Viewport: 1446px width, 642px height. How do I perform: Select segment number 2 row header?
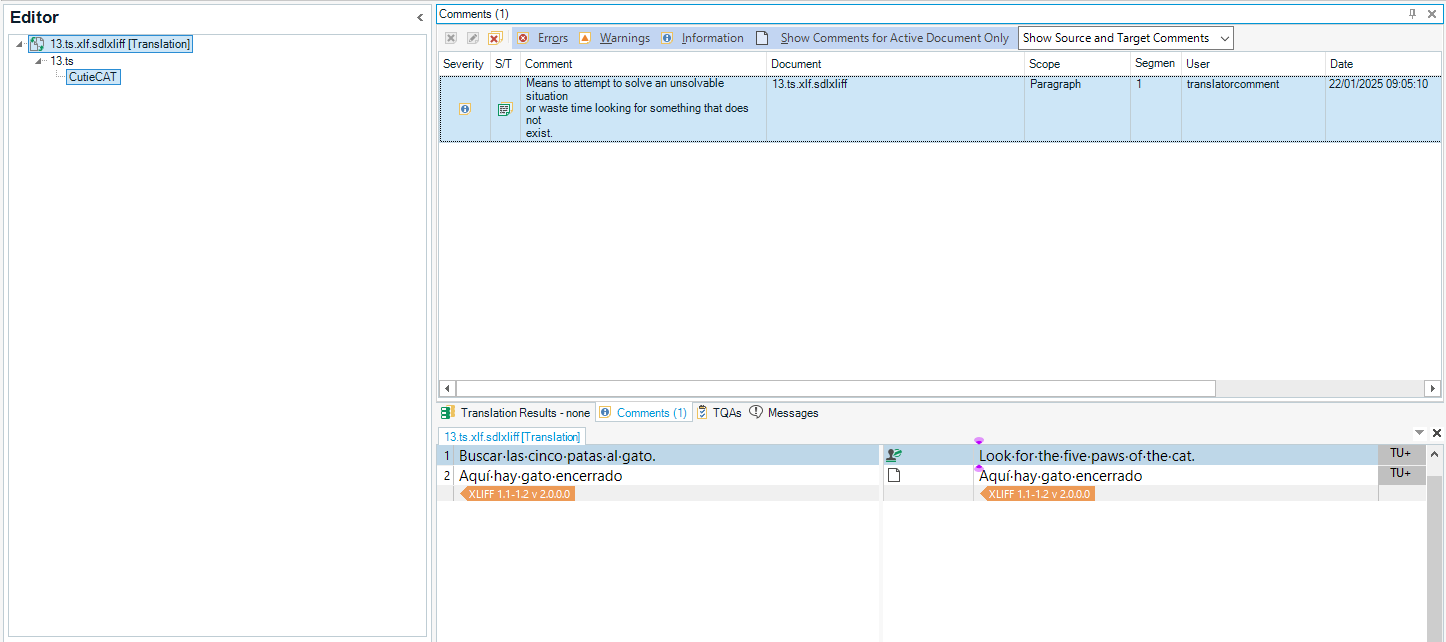[x=447, y=476]
